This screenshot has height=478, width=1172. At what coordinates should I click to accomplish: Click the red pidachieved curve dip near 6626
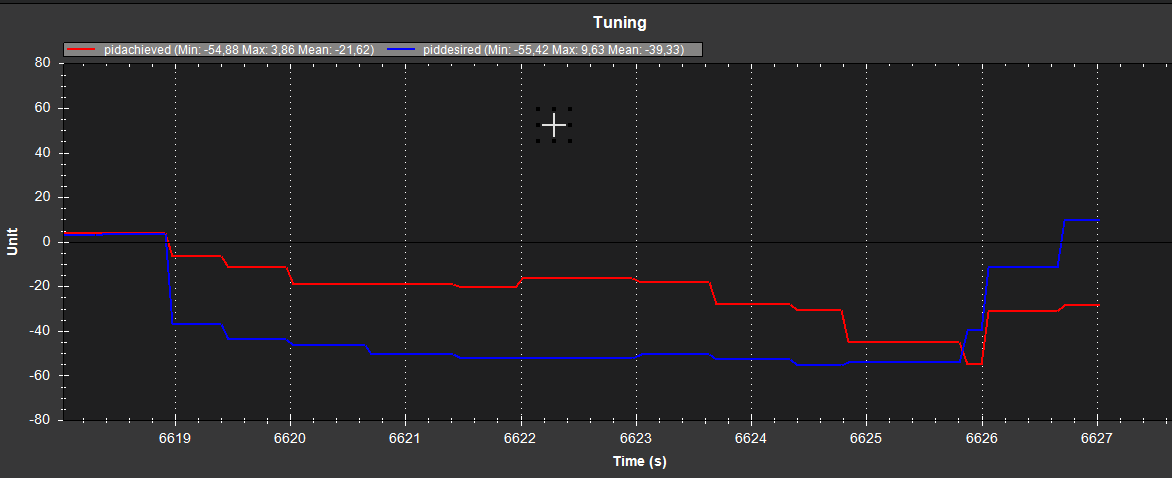[x=974, y=364]
